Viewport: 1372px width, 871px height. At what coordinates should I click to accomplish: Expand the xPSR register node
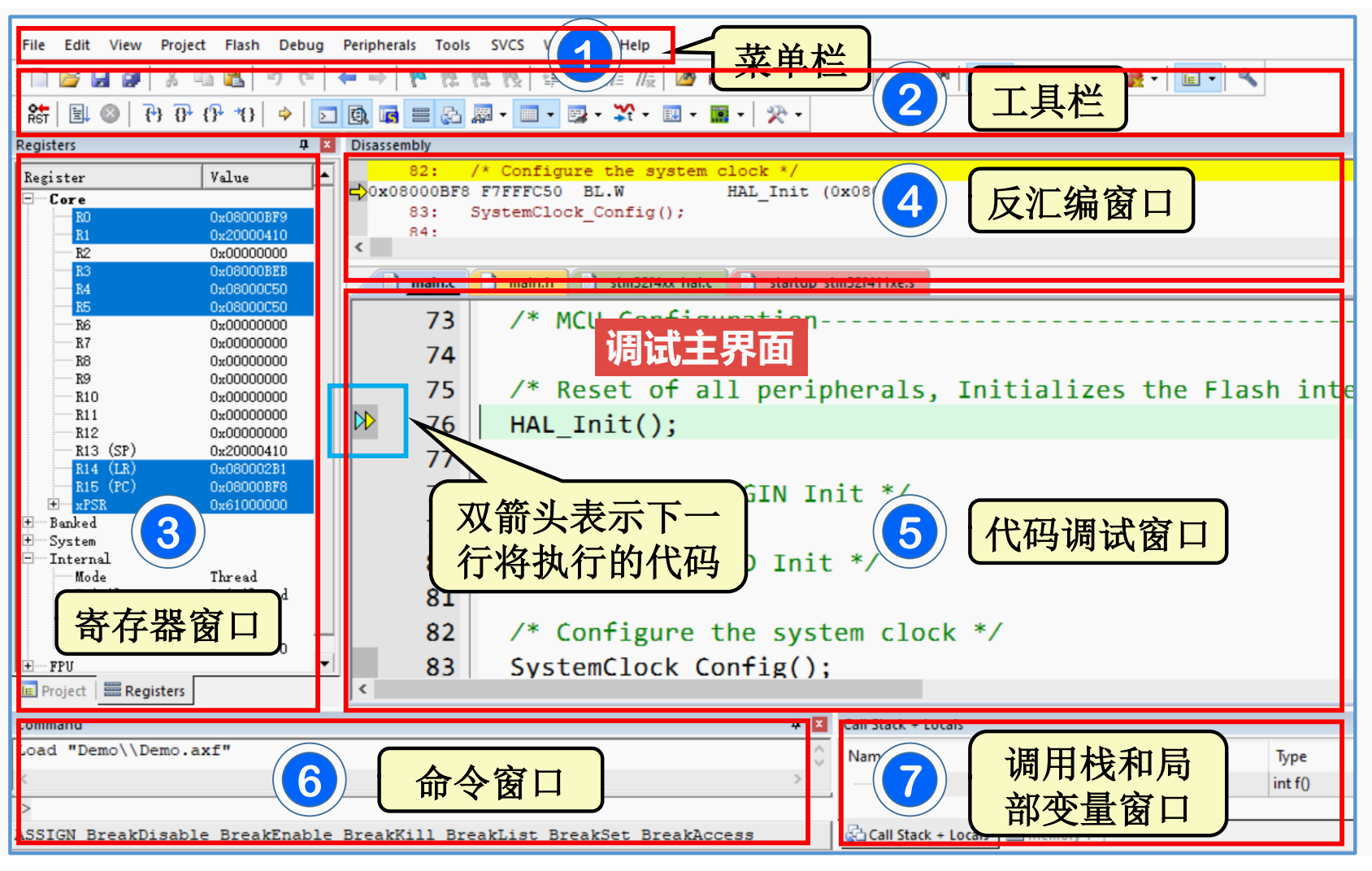(x=54, y=505)
